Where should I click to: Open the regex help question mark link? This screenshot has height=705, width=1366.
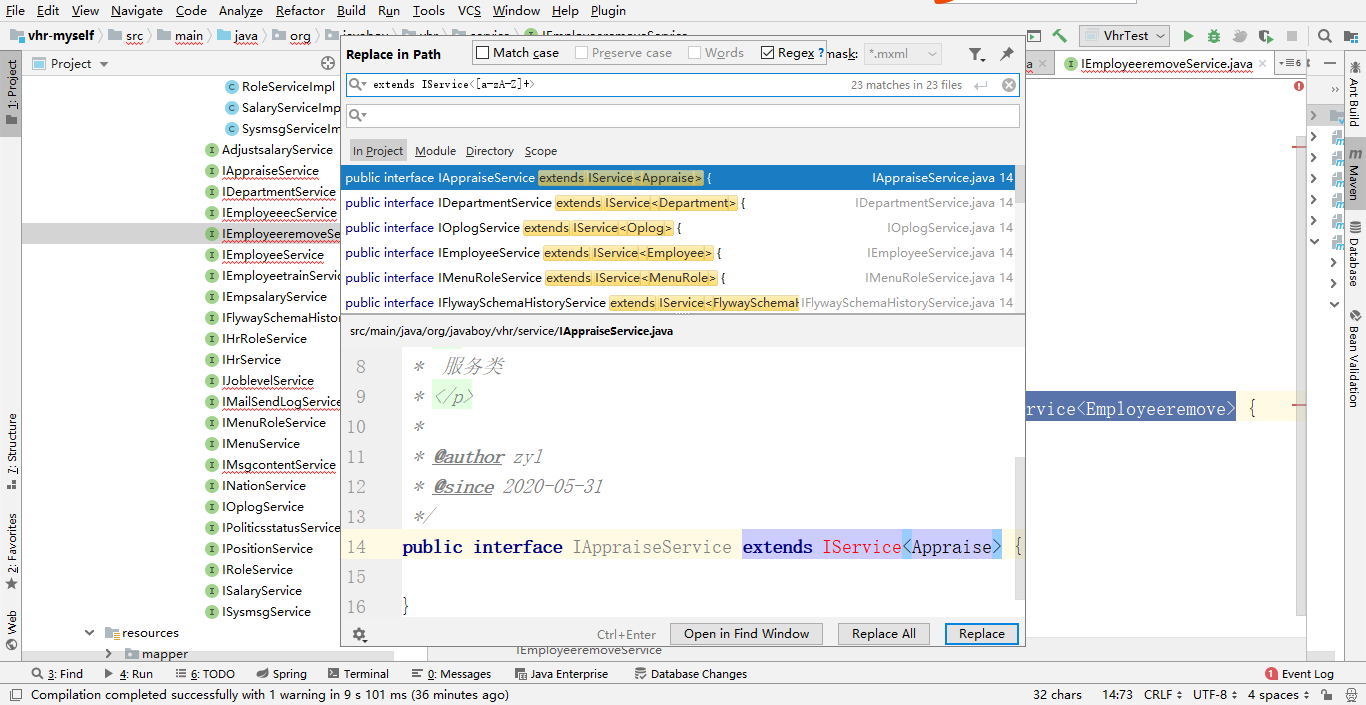tap(821, 53)
